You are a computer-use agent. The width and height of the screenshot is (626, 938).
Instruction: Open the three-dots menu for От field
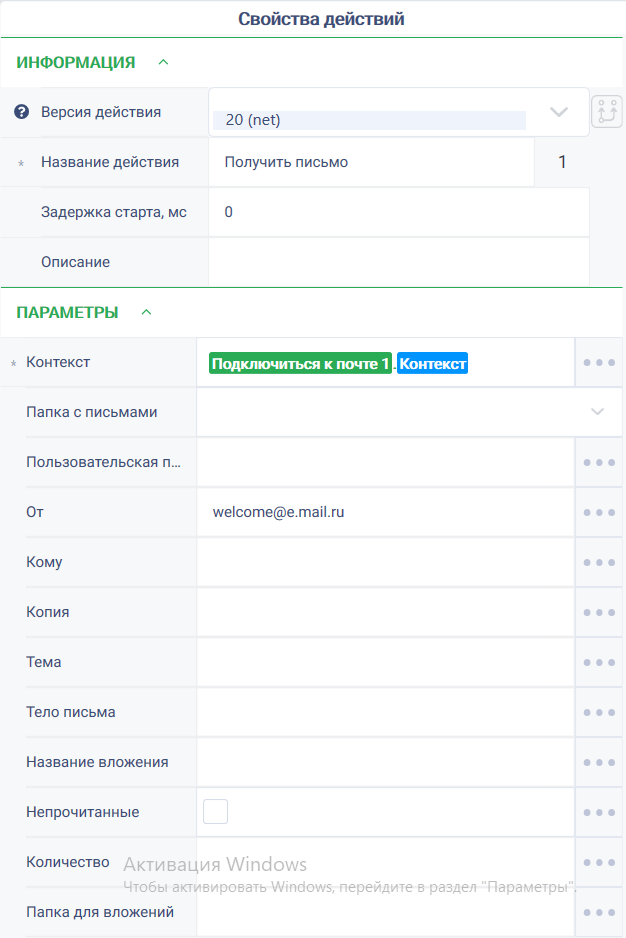pyautogui.click(x=599, y=513)
